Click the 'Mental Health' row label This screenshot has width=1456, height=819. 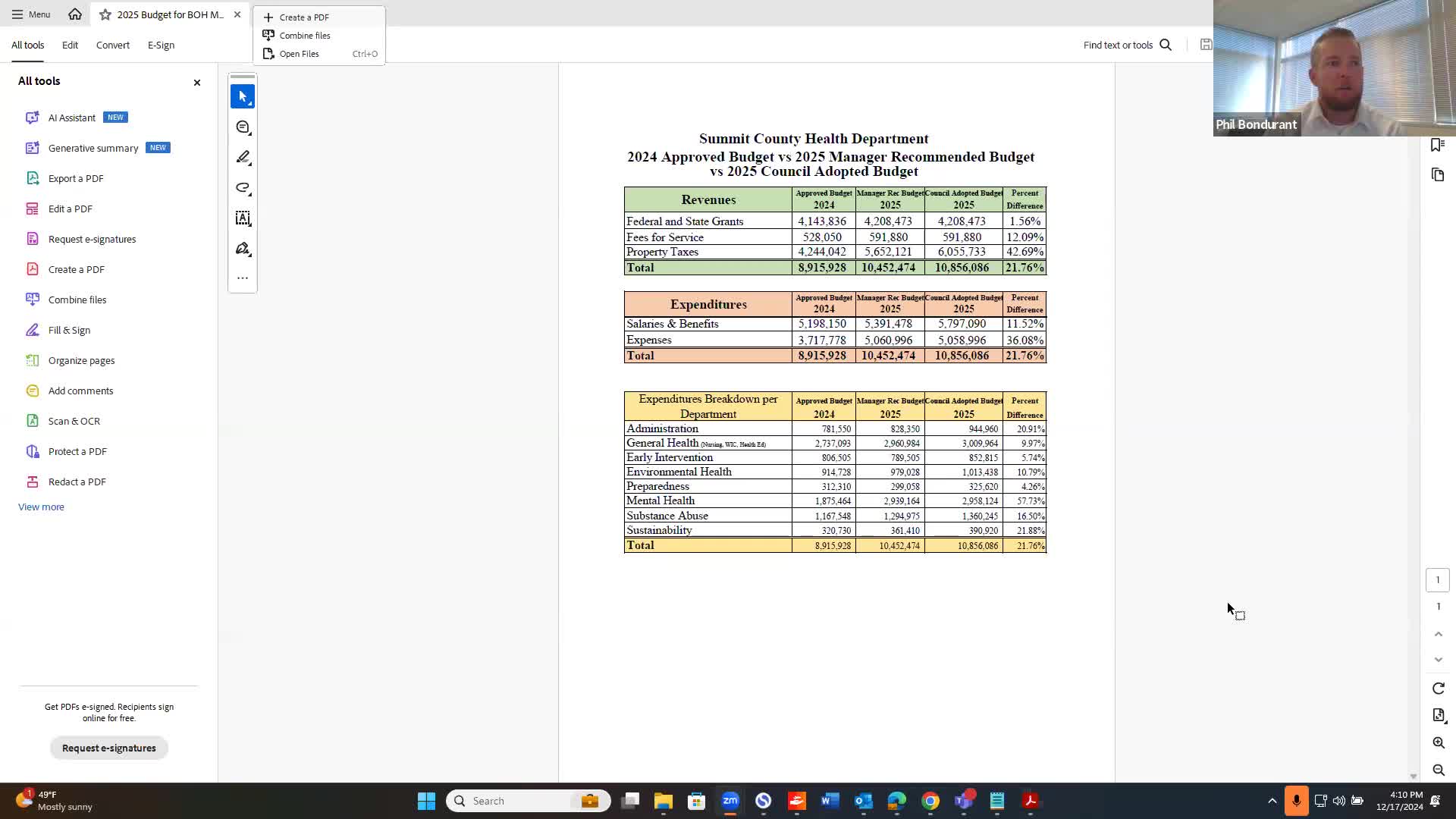click(x=661, y=500)
